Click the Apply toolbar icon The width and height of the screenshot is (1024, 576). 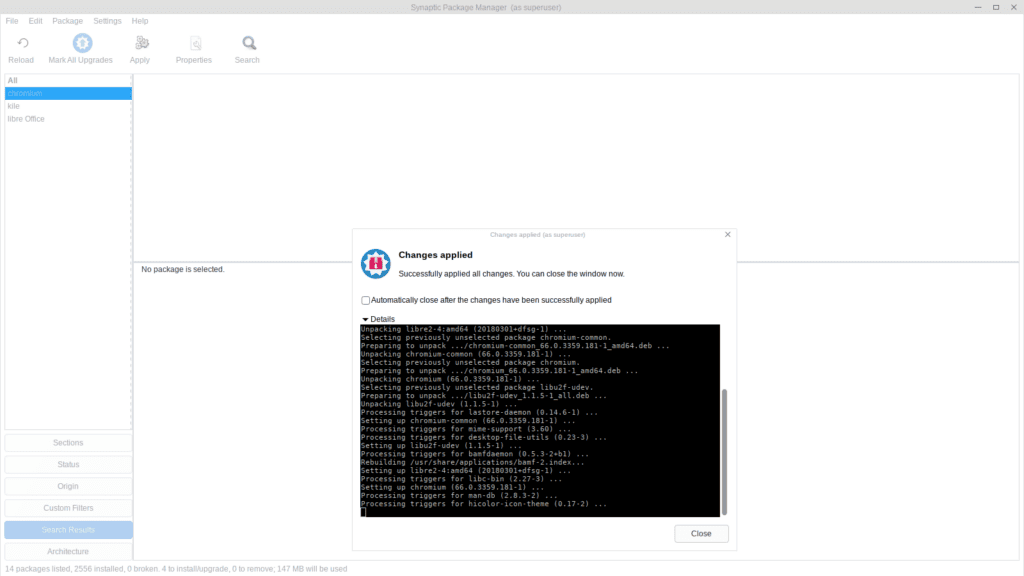141,44
